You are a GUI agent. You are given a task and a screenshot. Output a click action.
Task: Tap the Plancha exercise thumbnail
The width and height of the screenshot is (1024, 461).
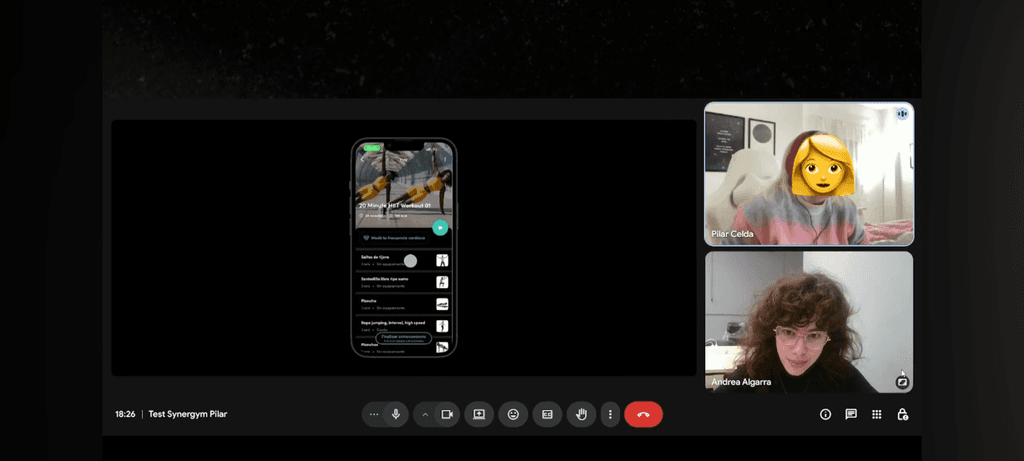[x=442, y=304]
